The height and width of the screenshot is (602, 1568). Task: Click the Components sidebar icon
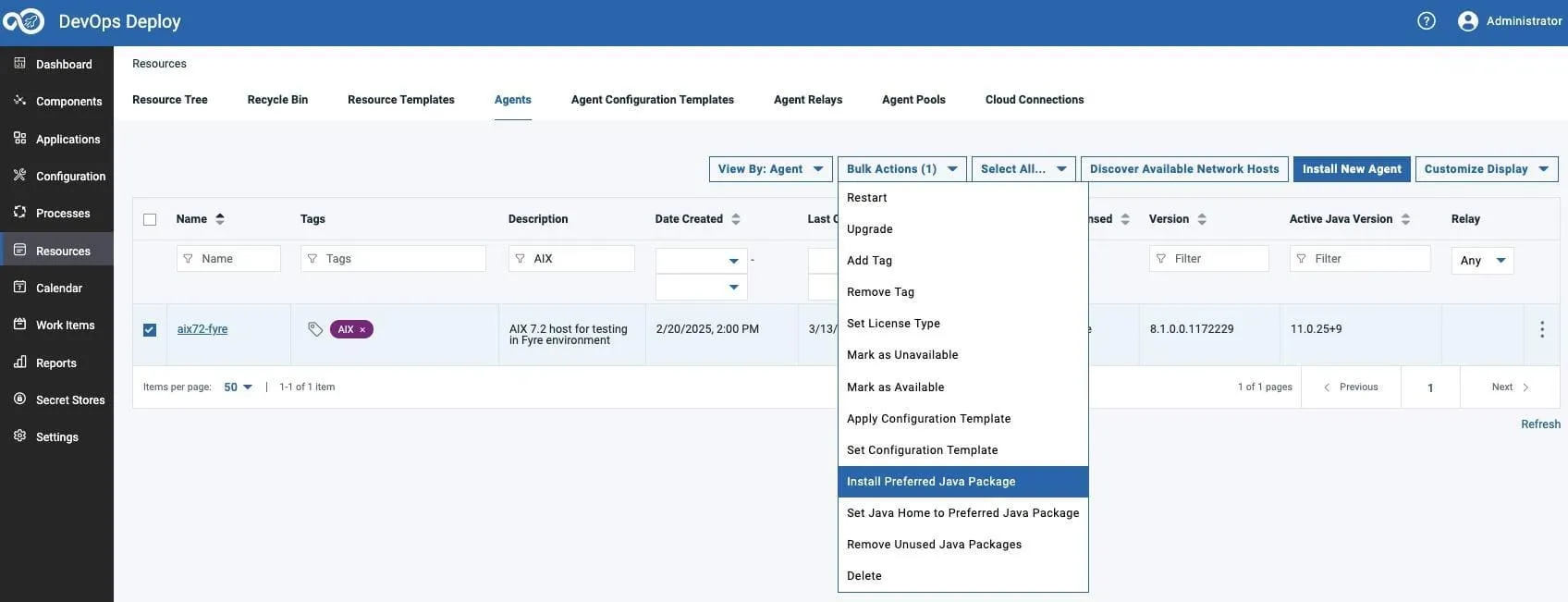19,100
